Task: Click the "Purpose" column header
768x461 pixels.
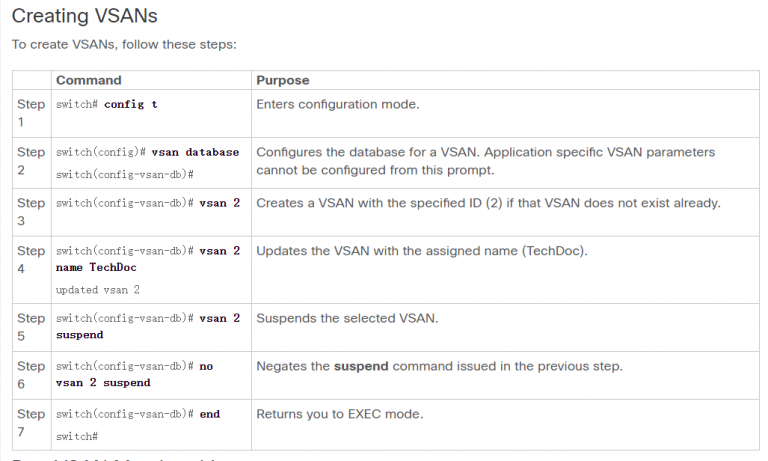Action: coord(283,80)
